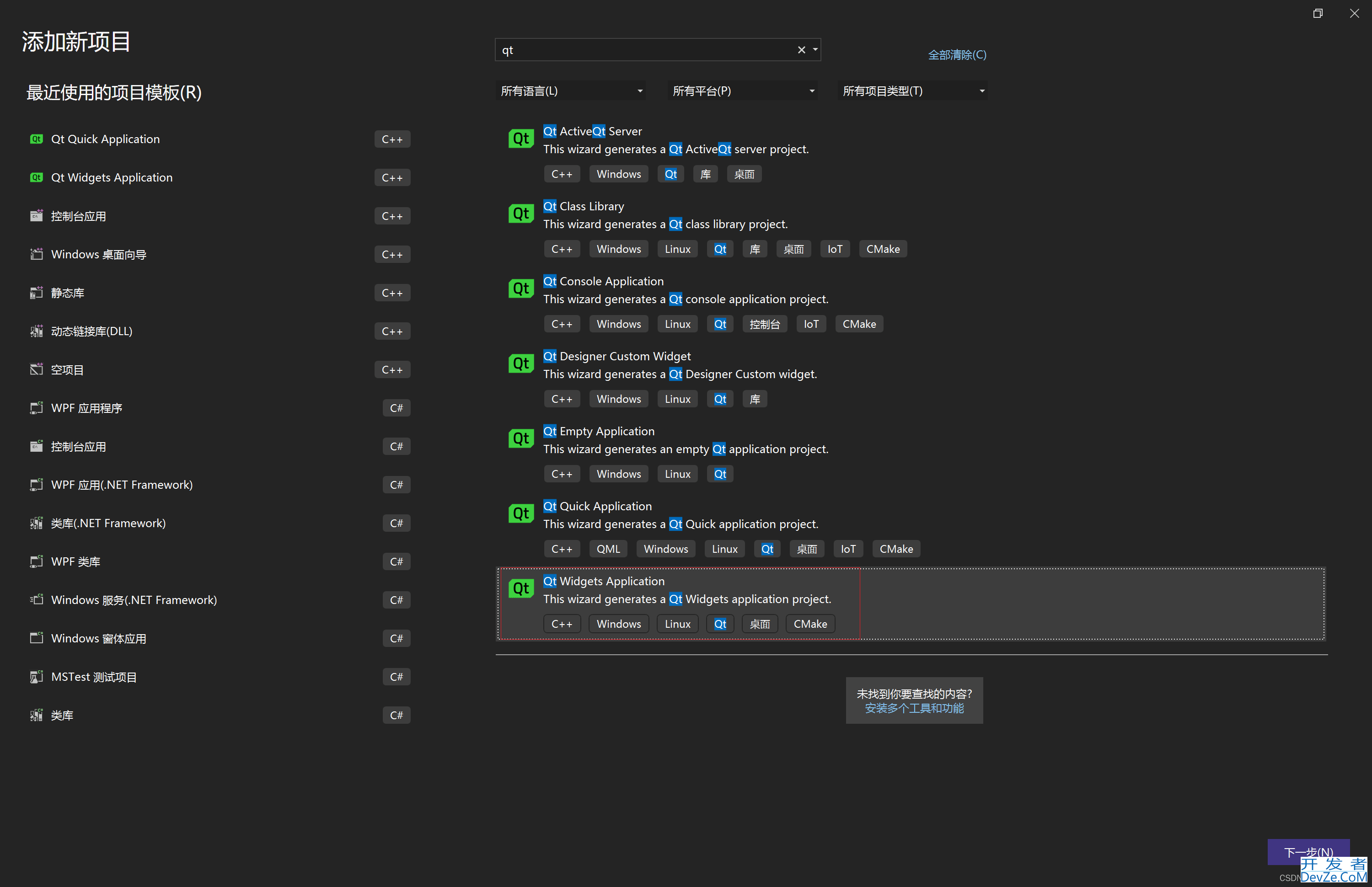Viewport: 1372px width, 887px height.
Task: Click icon of Windows 窗体应用 template
Action: tap(36, 638)
